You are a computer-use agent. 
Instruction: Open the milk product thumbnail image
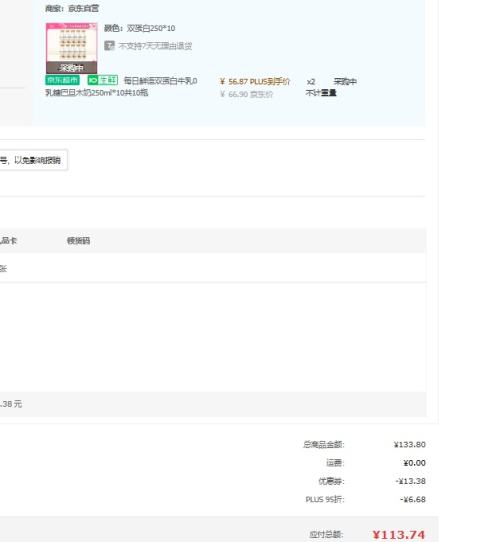(72, 48)
